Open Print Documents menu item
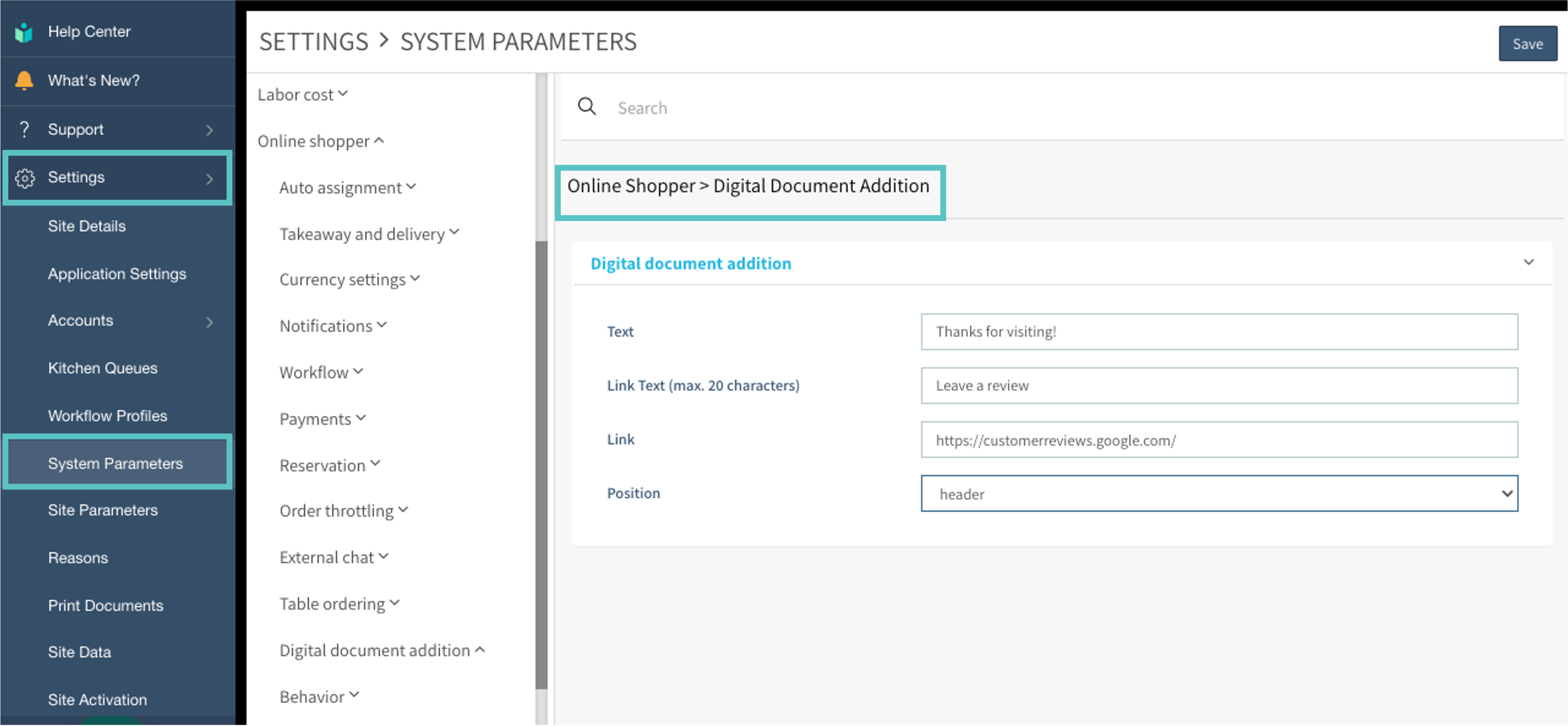1568x726 pixels. (x=106, y=605)
